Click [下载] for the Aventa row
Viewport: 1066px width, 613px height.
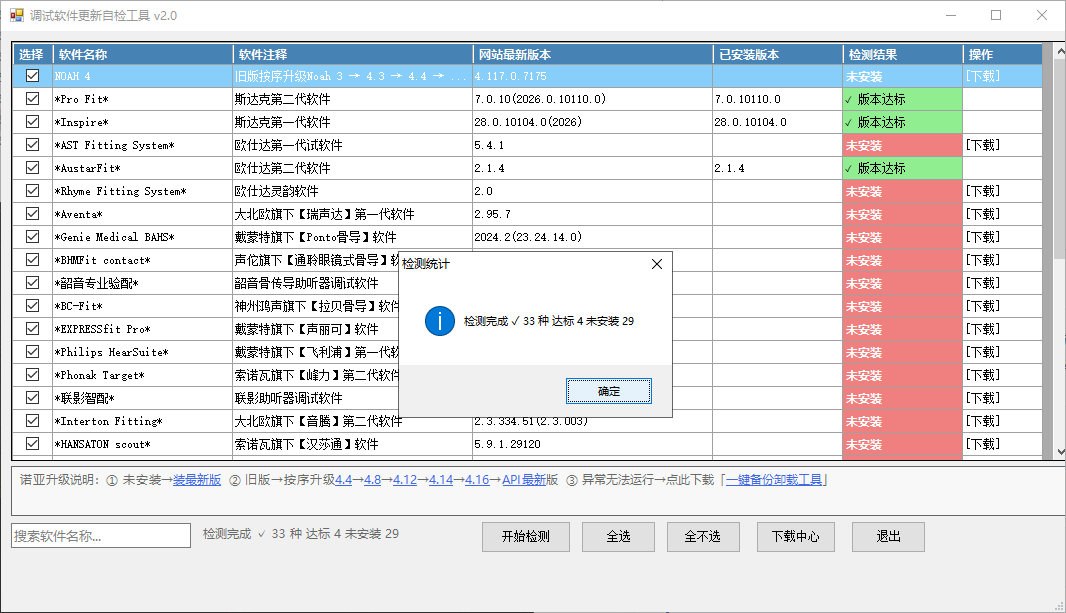[982, 214]
